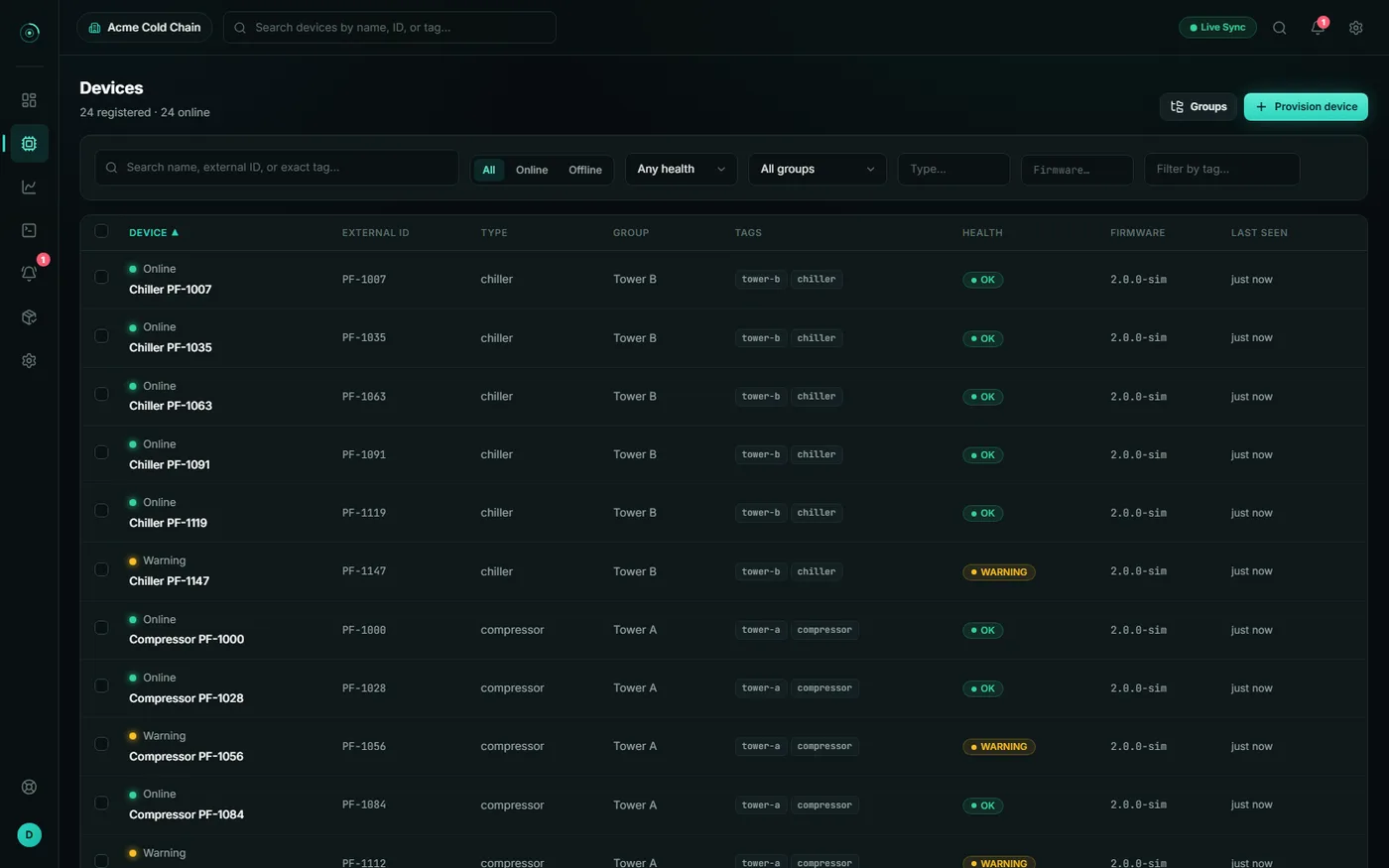
Task: Open the top bar notifications bell
Action: click(x=1318, y=28)
